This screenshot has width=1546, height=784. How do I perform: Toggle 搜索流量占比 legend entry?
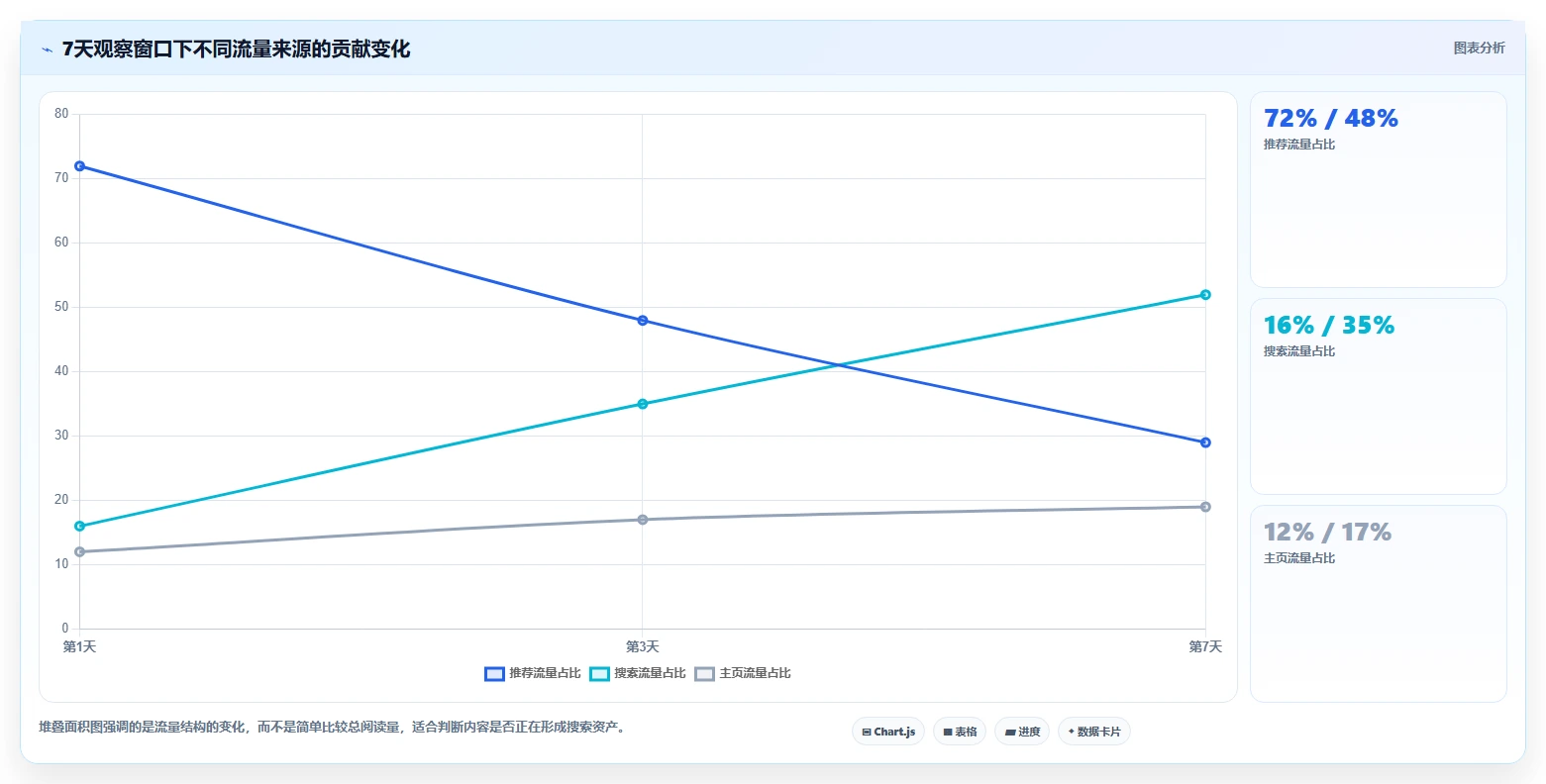pyautogui.click(x=638, y=673)
